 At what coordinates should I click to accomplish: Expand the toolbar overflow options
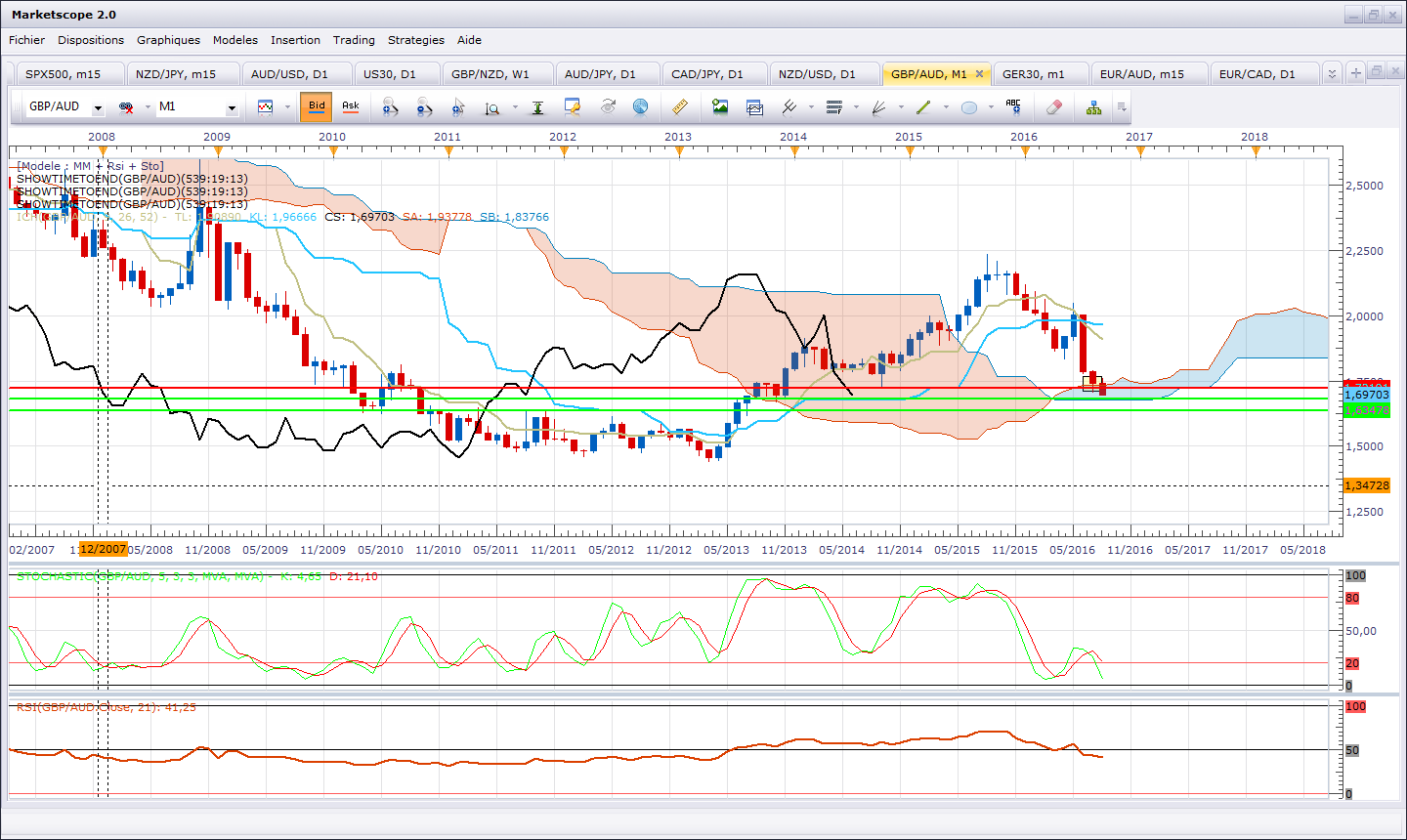point(1122,107)
